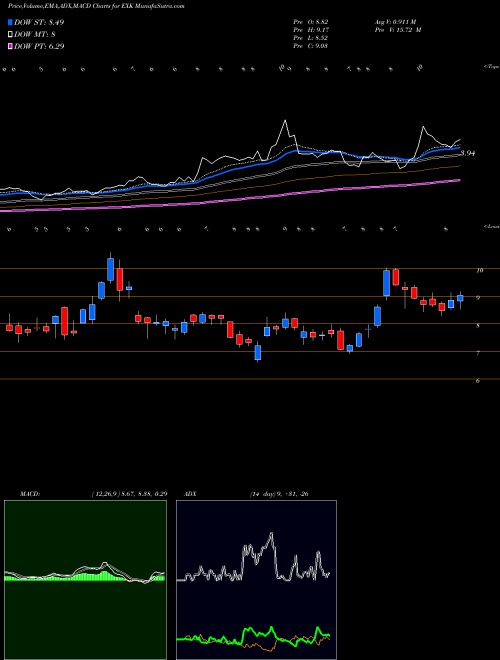Click the 'Pre V: 15.72 M' volume text
This screenshot has width=500, height=660.
coord(400,30)
